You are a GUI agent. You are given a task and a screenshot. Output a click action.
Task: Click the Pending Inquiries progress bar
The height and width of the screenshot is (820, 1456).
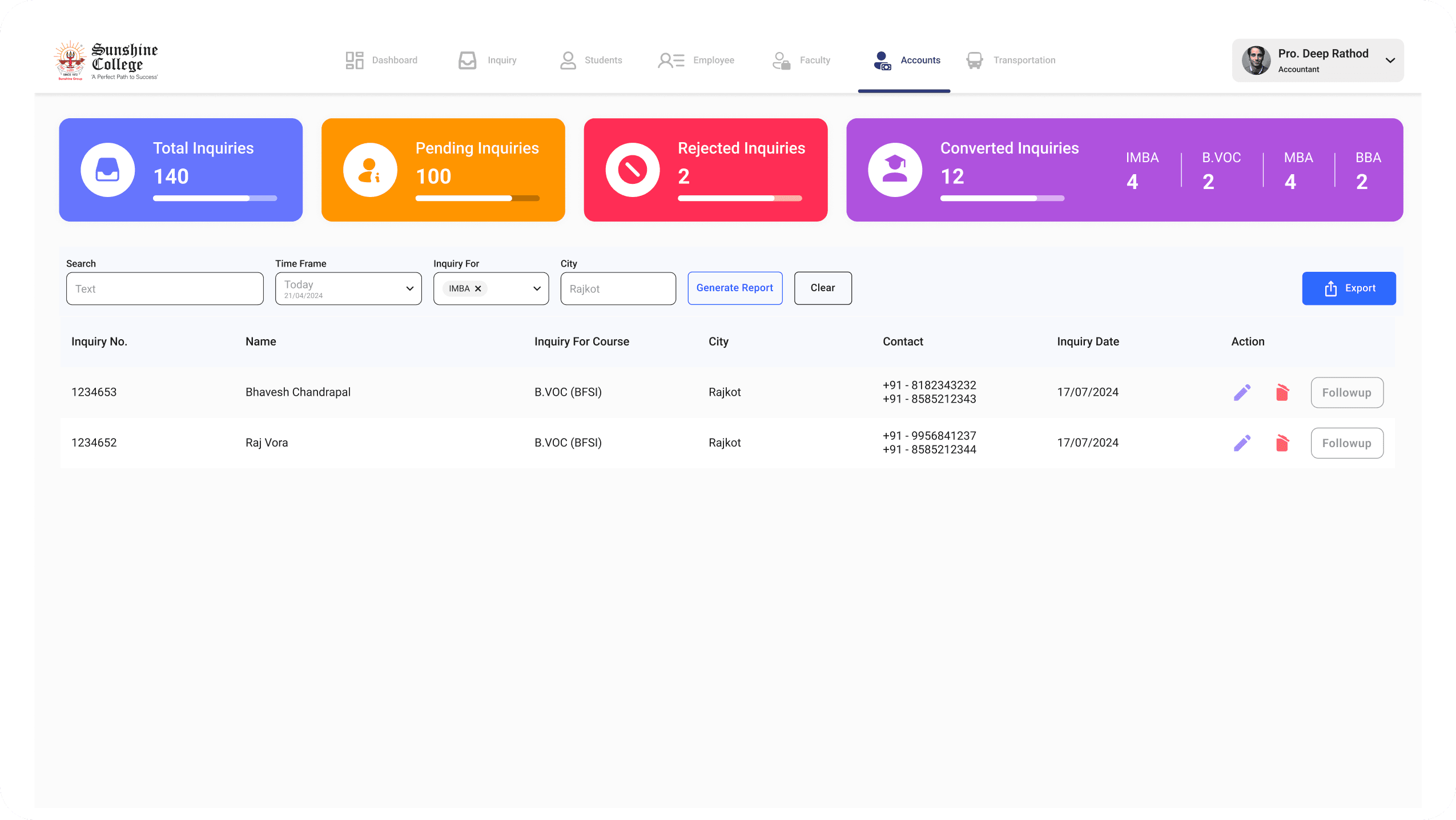pyautogui.click(x=477, y=198)
